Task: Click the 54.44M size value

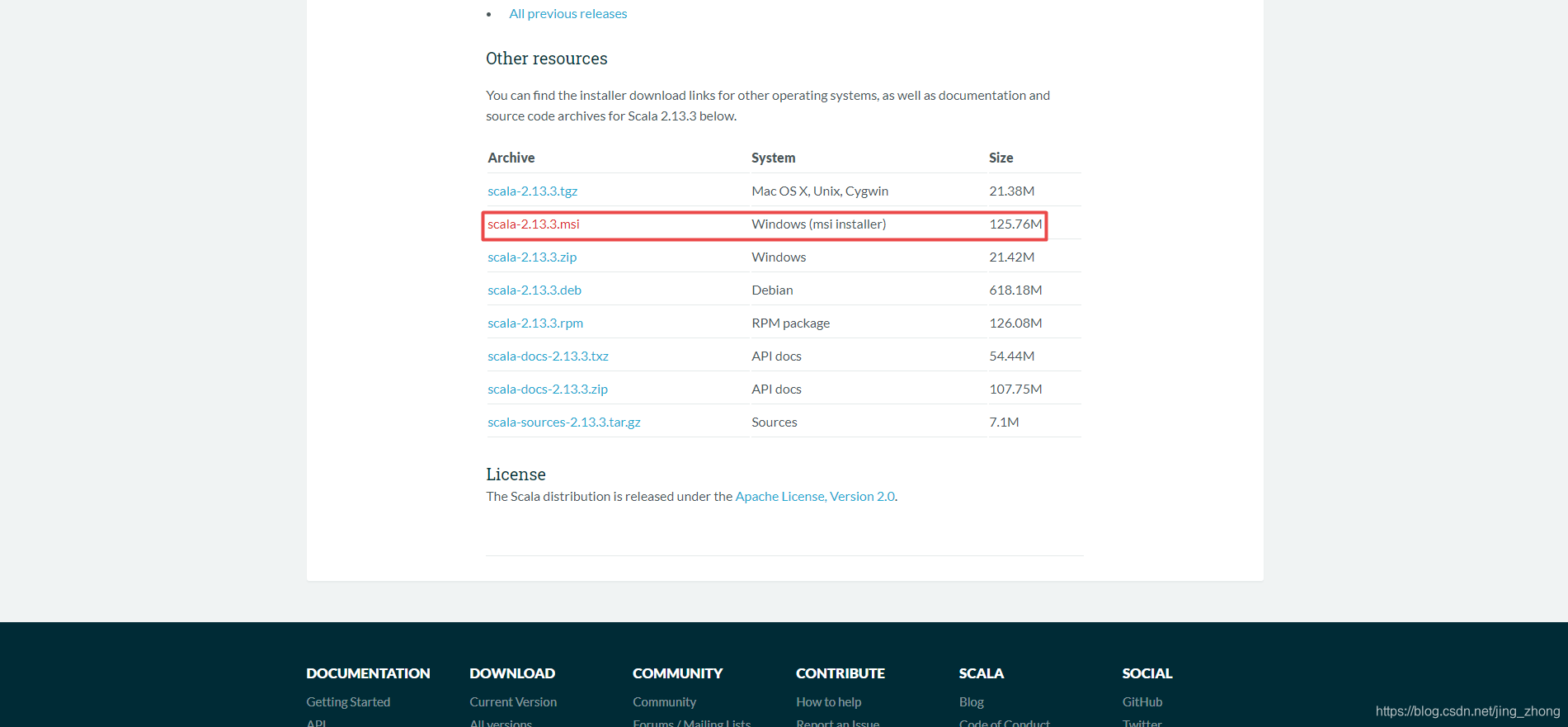Action: coord(1012,356)
